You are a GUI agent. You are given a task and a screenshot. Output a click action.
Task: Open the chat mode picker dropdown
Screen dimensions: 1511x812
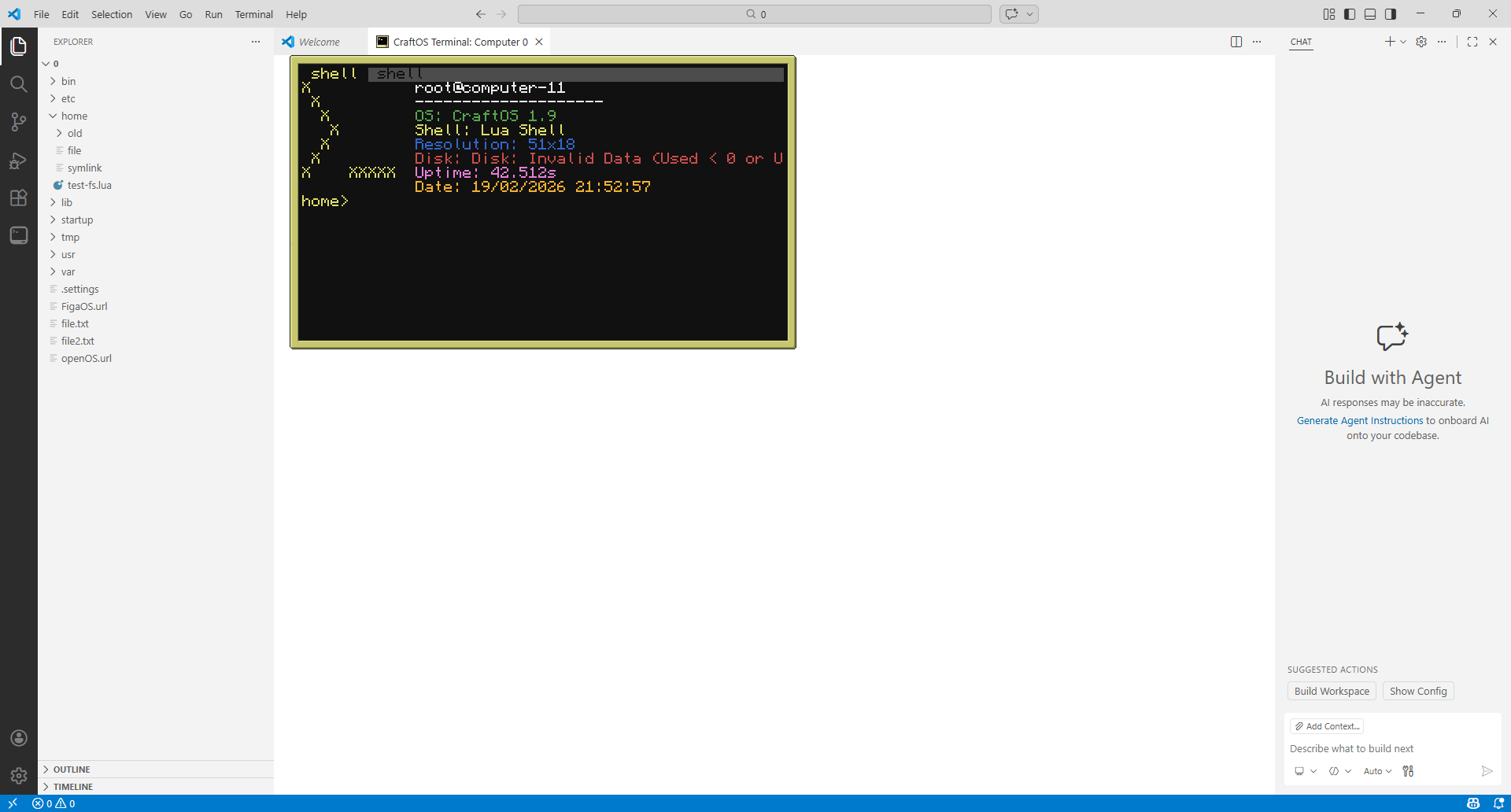(x=1339, y=771)
